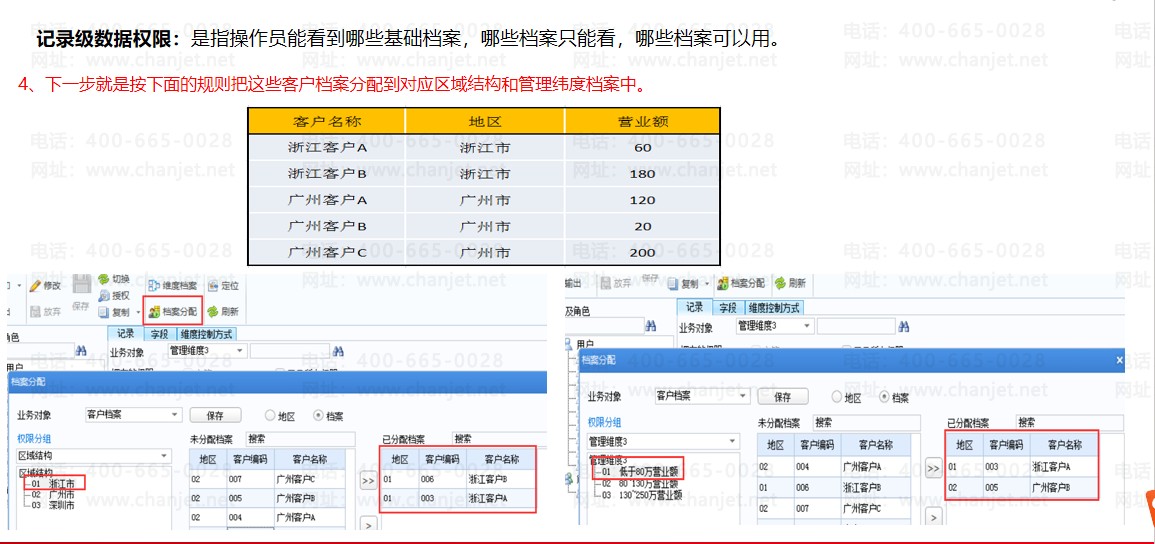Select 档案 radio button in left dialog
Image resolution: width=1155 pixels, height=544 pixels.
pos(319,415)
